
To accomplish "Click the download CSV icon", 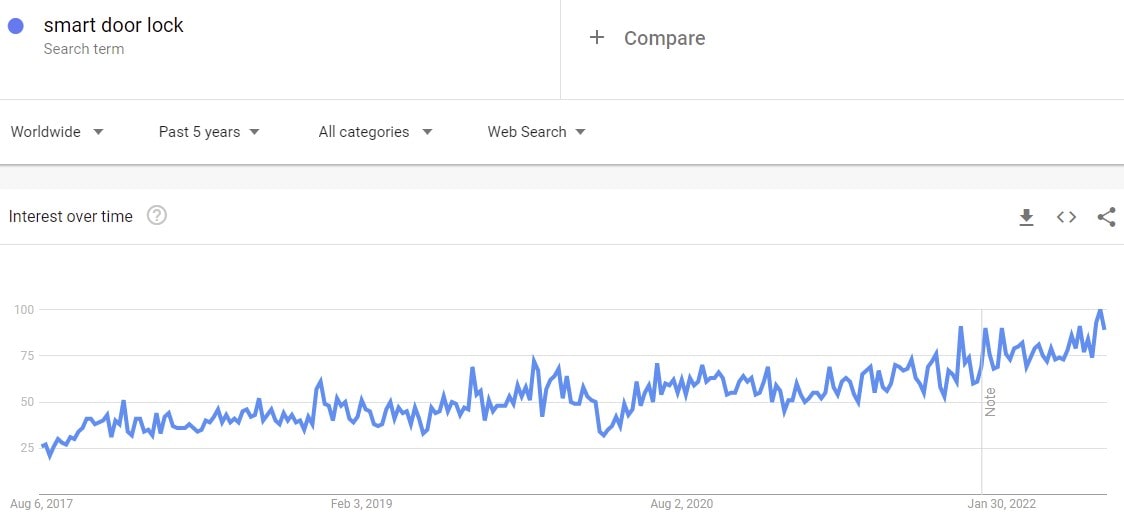I will pyautogui.click(x=1026, y=217).
